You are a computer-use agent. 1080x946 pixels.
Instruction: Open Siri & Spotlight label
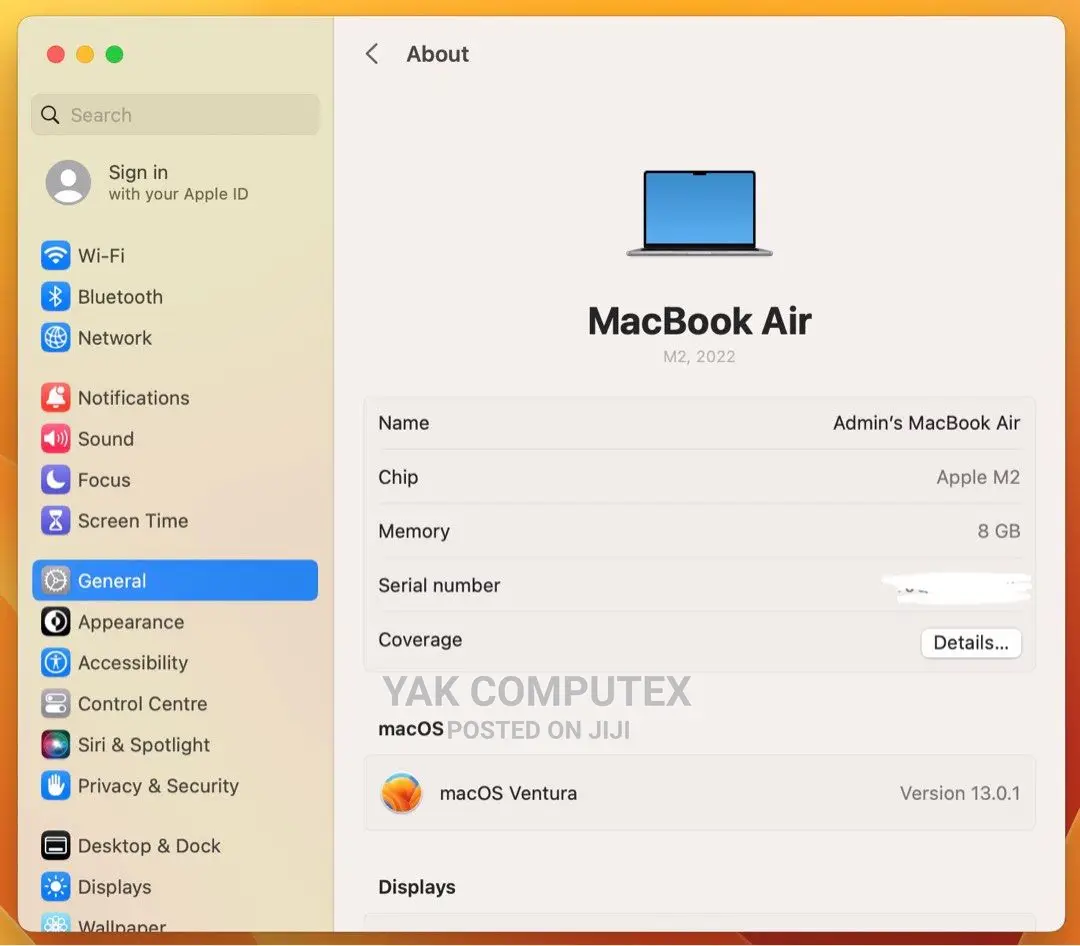pyautogui.click(x=143, y=745)
